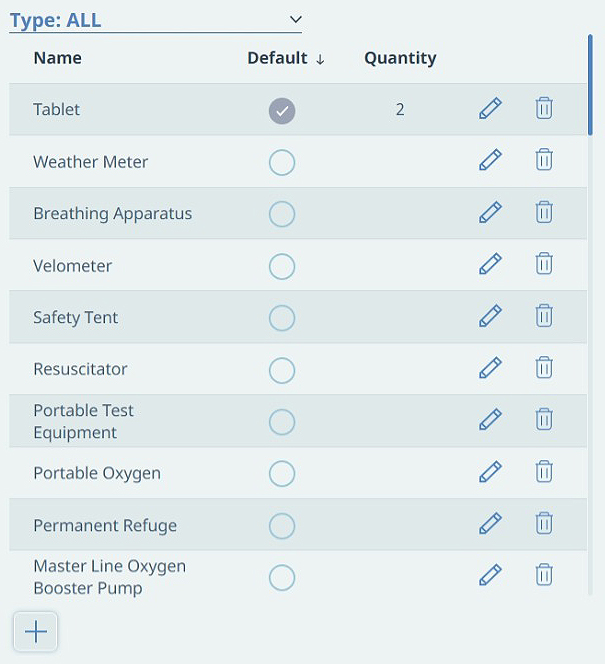Delete the Resuscitator item
The image size is (605, 664).
(544, 368)
